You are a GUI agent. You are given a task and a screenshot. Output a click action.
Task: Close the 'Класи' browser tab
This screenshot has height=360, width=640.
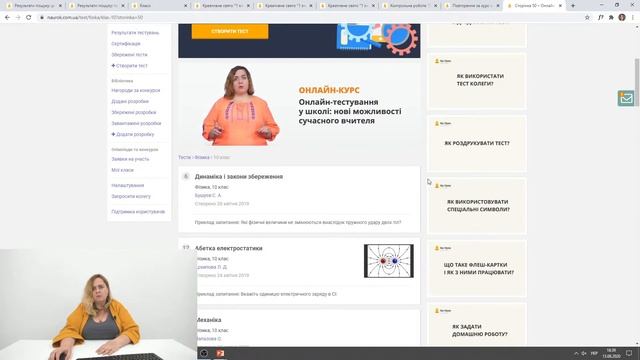185,6
